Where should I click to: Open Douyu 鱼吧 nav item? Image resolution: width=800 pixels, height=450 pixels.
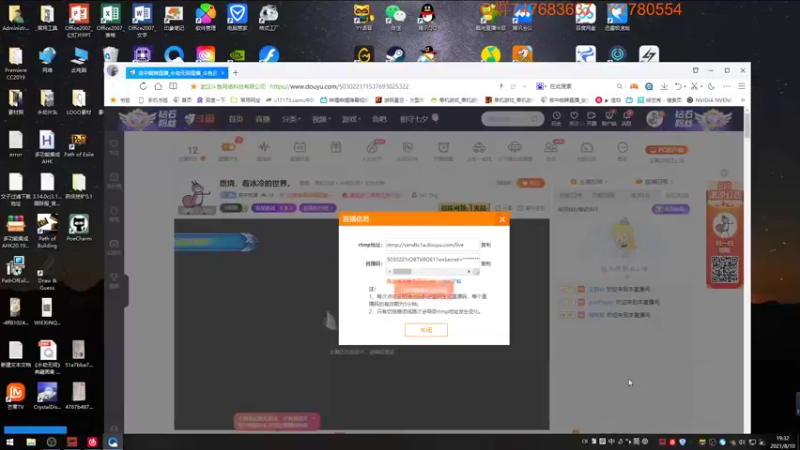379,119
